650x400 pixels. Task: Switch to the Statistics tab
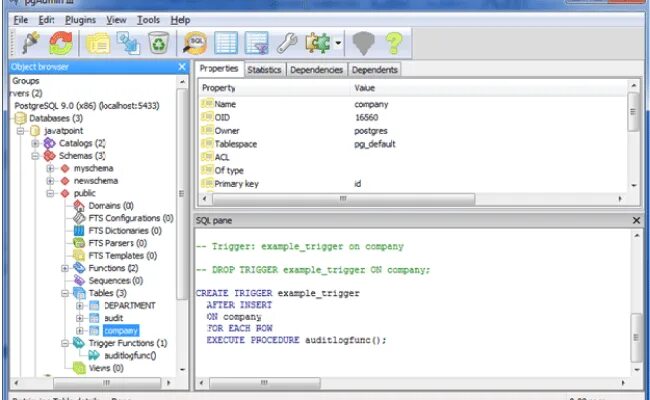click(x=264, y=70)
